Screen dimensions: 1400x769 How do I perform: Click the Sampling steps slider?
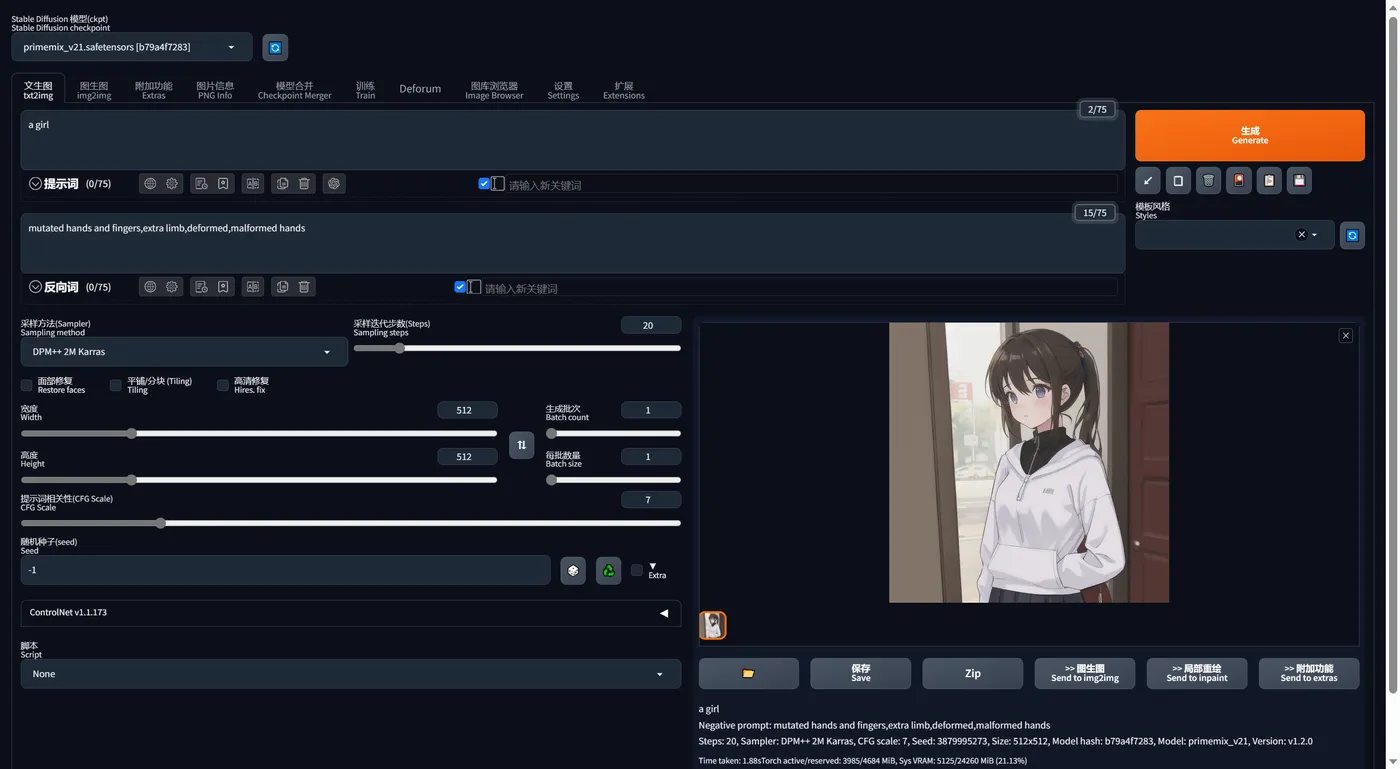pos(517,348)
